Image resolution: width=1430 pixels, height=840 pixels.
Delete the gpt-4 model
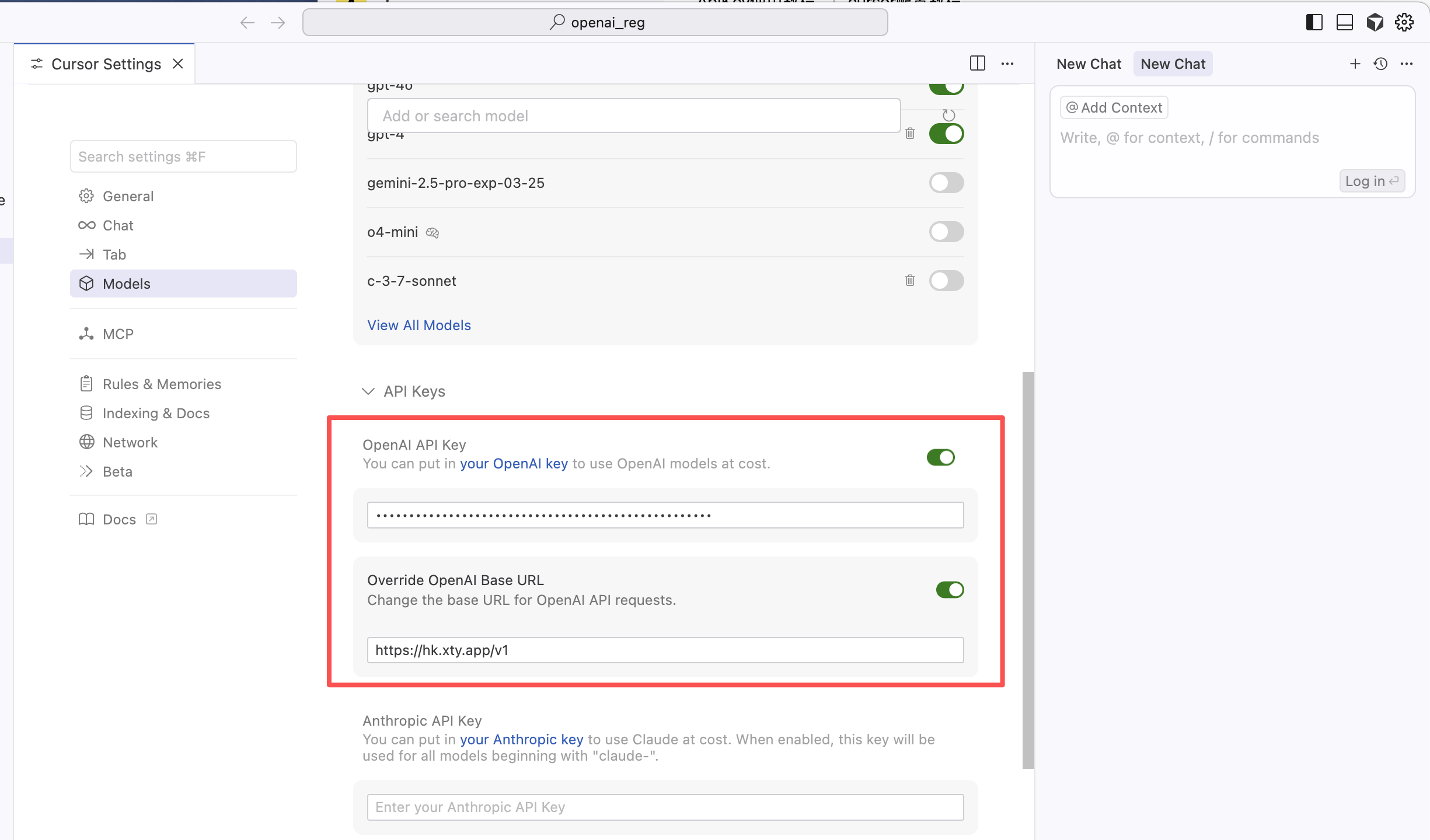[911, 134]
